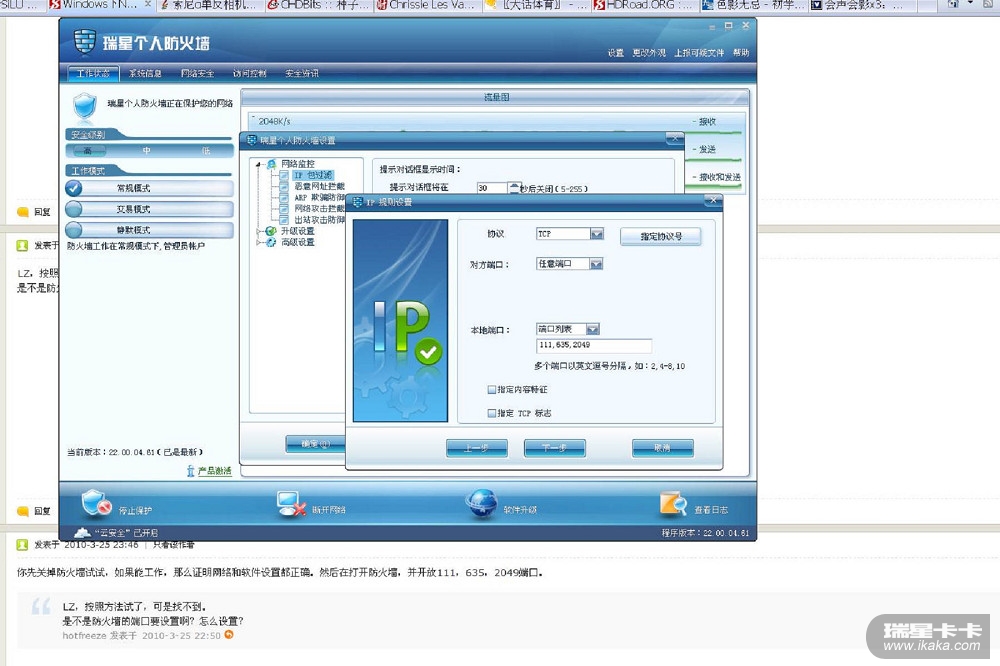1000x666 pixels.
Task: Set security level to 高
Action: [88, 151]
